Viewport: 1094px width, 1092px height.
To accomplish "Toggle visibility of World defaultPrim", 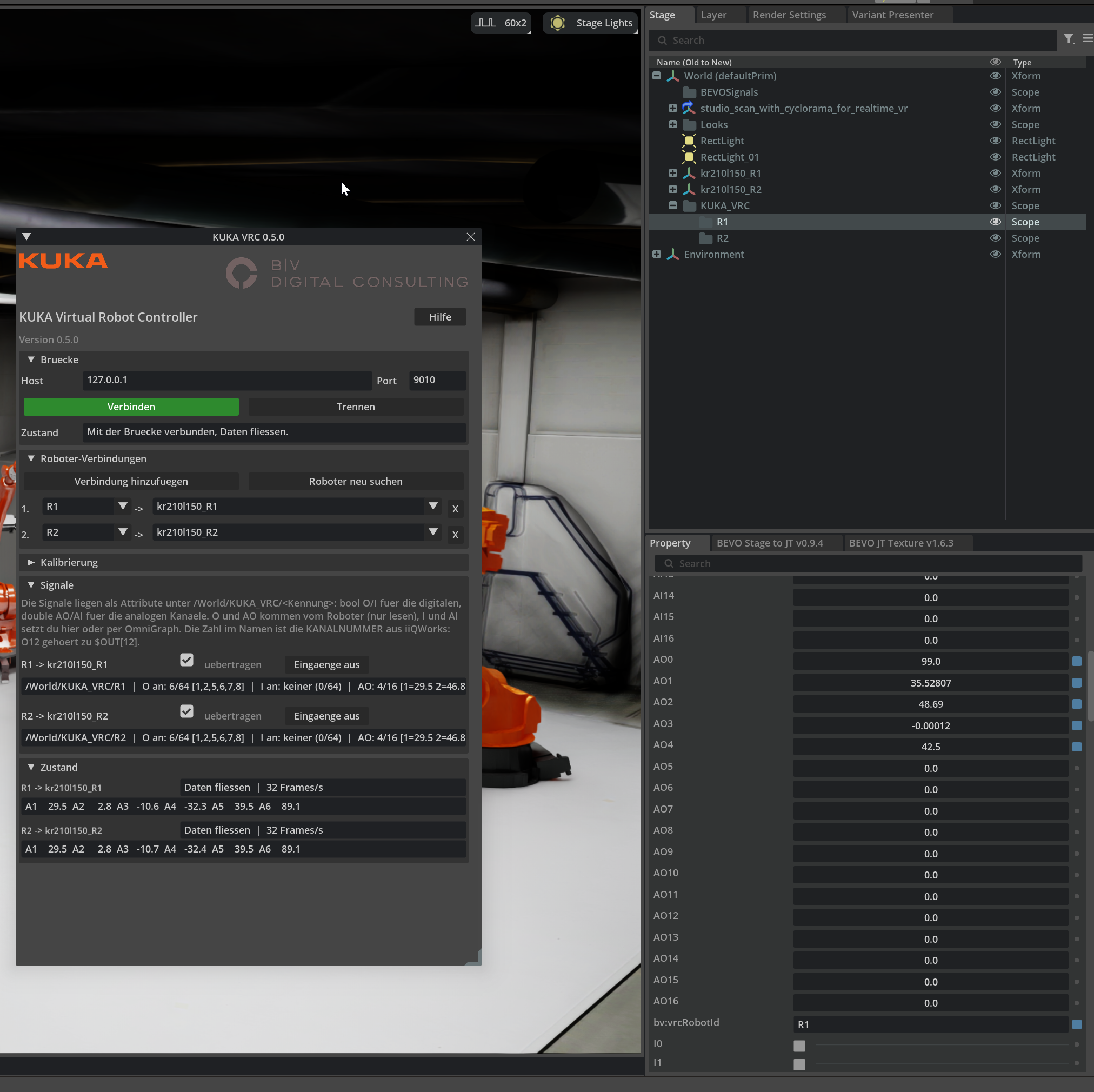I will [995, 76].
